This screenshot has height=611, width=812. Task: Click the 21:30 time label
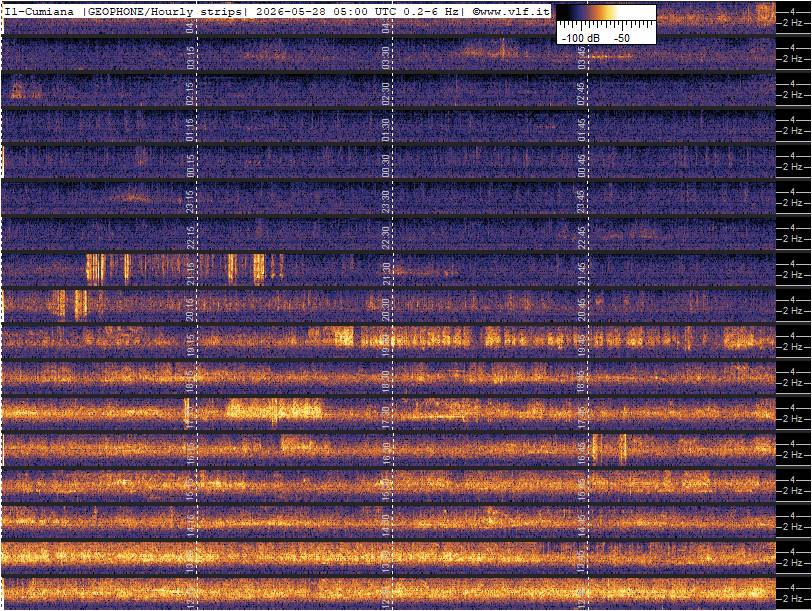point(385,274)
